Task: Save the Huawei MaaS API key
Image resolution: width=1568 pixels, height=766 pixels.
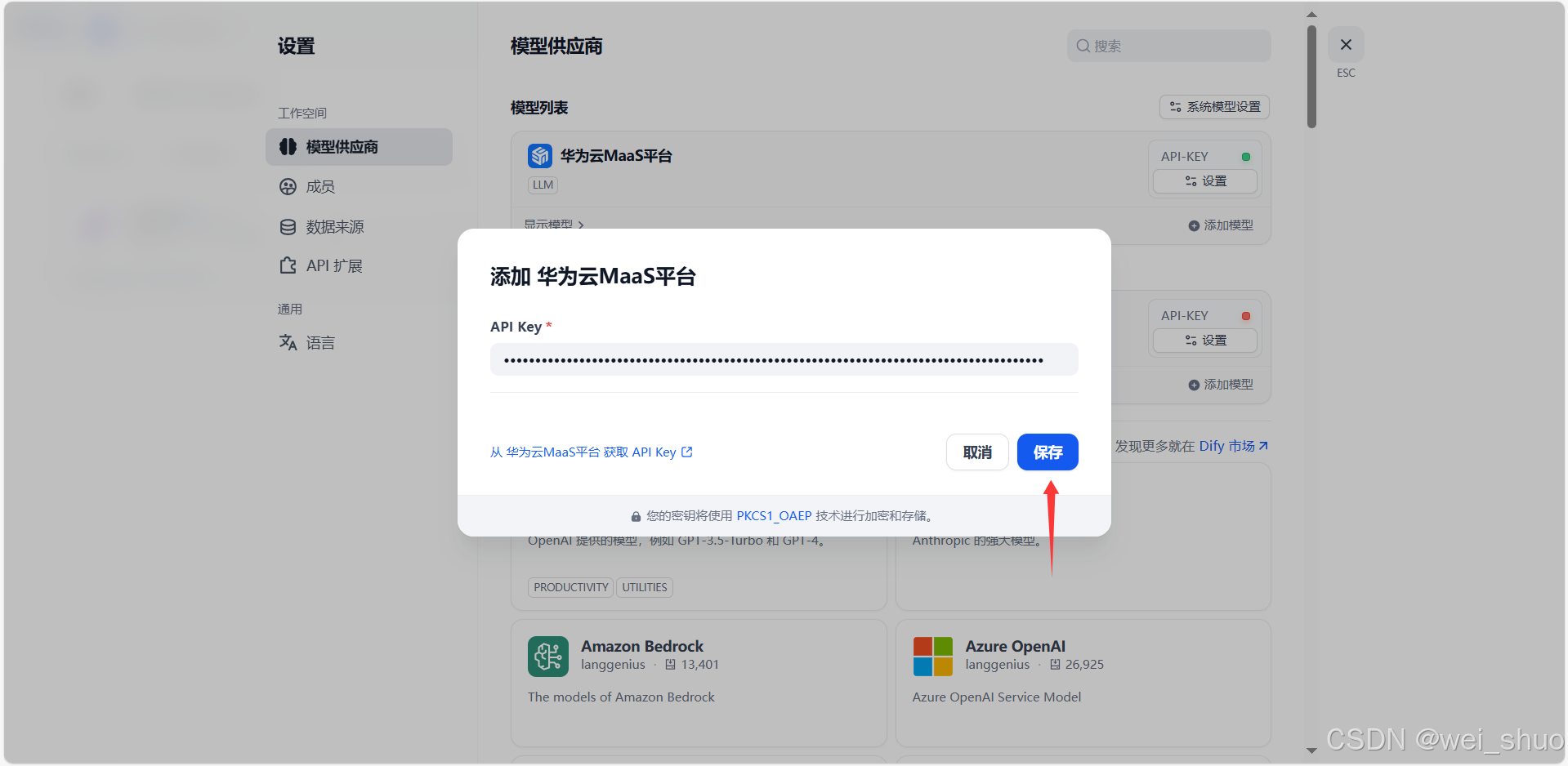Action: (x=1048, y=452)
